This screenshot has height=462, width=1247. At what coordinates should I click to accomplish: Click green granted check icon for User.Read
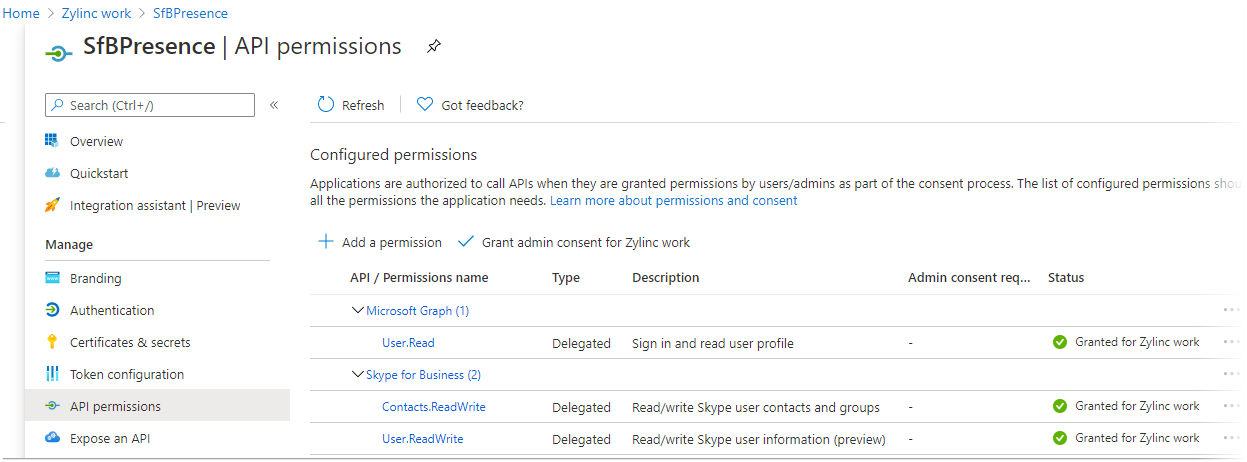pos(1060,342)
